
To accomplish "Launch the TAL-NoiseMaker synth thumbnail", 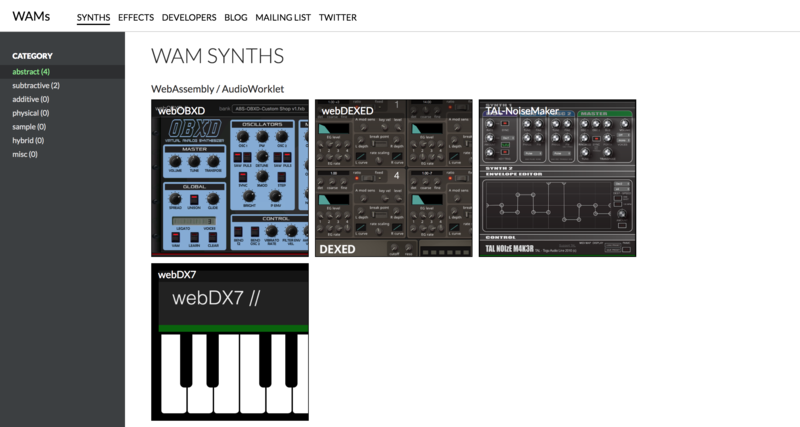I will point(557,178).
